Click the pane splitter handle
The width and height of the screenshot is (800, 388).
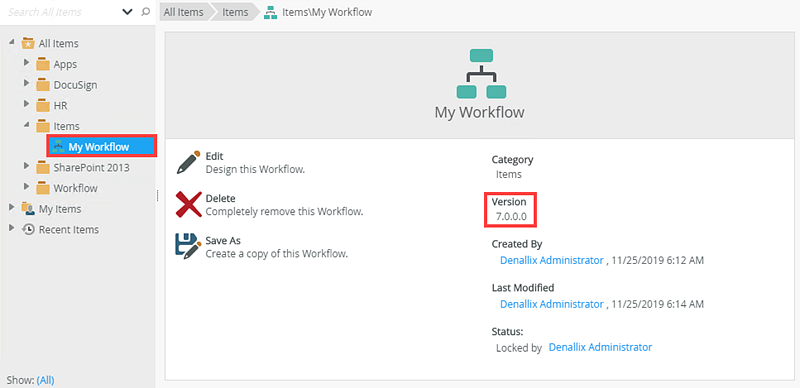coord(158,195)
